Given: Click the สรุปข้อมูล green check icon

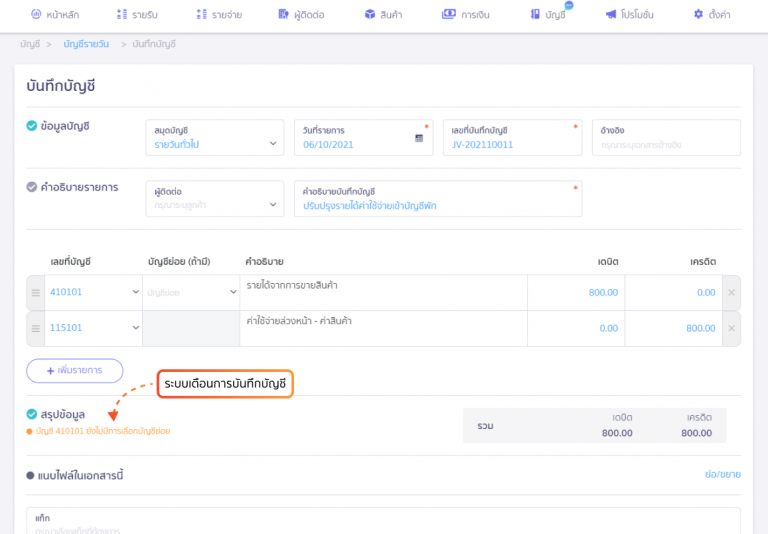Looking at the screenshot, I should pyautogui.click(x=32, y=413).
